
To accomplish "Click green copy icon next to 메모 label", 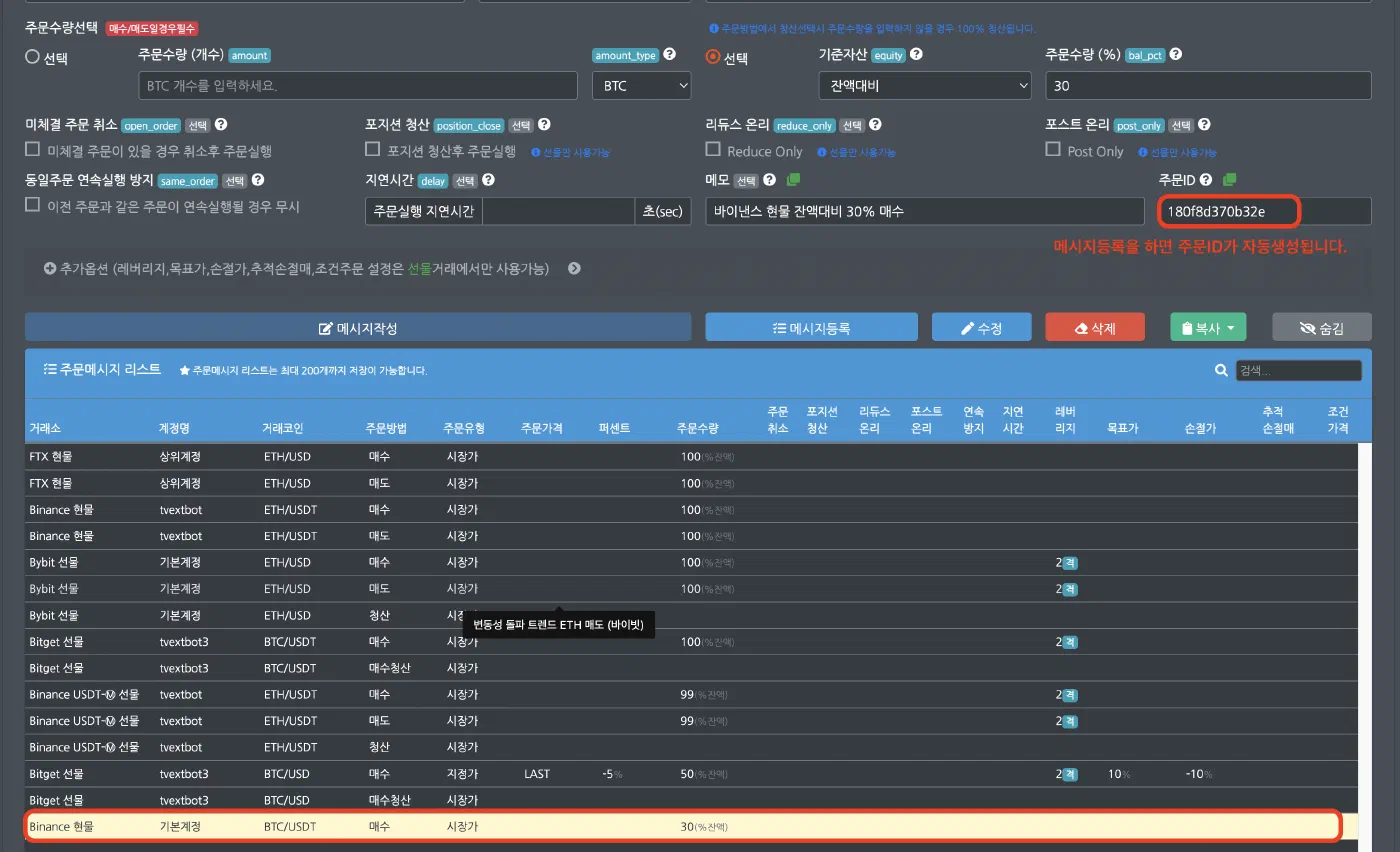I will [x=793, y=180].
